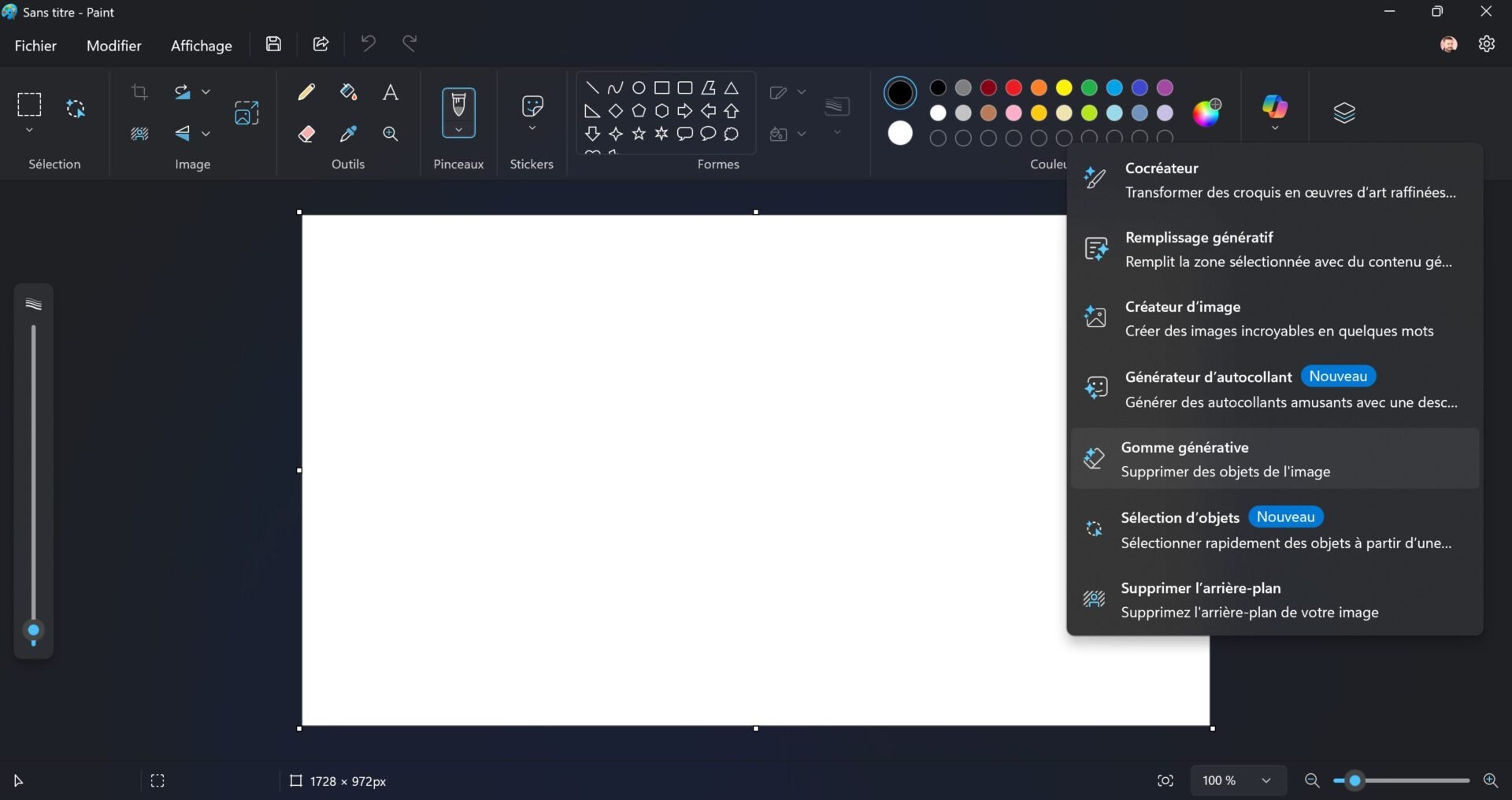Open the selection options chevron
The height and width of the screenshot is (800, 1512).
(x=29, y=130)
